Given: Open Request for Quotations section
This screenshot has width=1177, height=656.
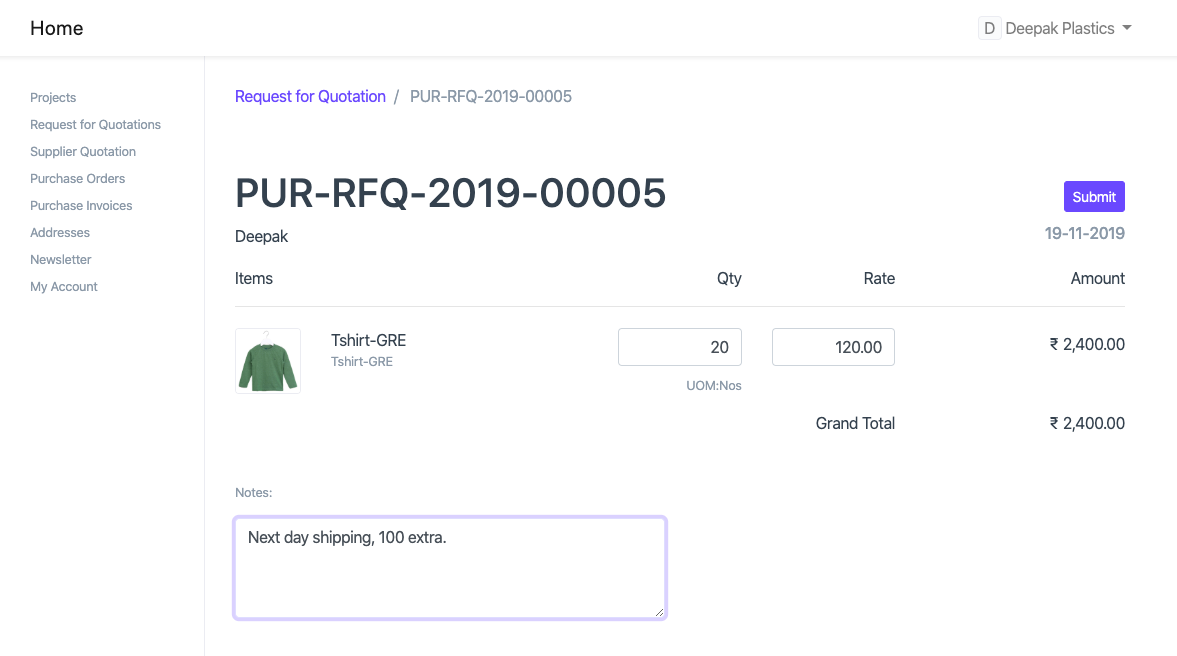Looking at the screenshot, I should (95, 124).
